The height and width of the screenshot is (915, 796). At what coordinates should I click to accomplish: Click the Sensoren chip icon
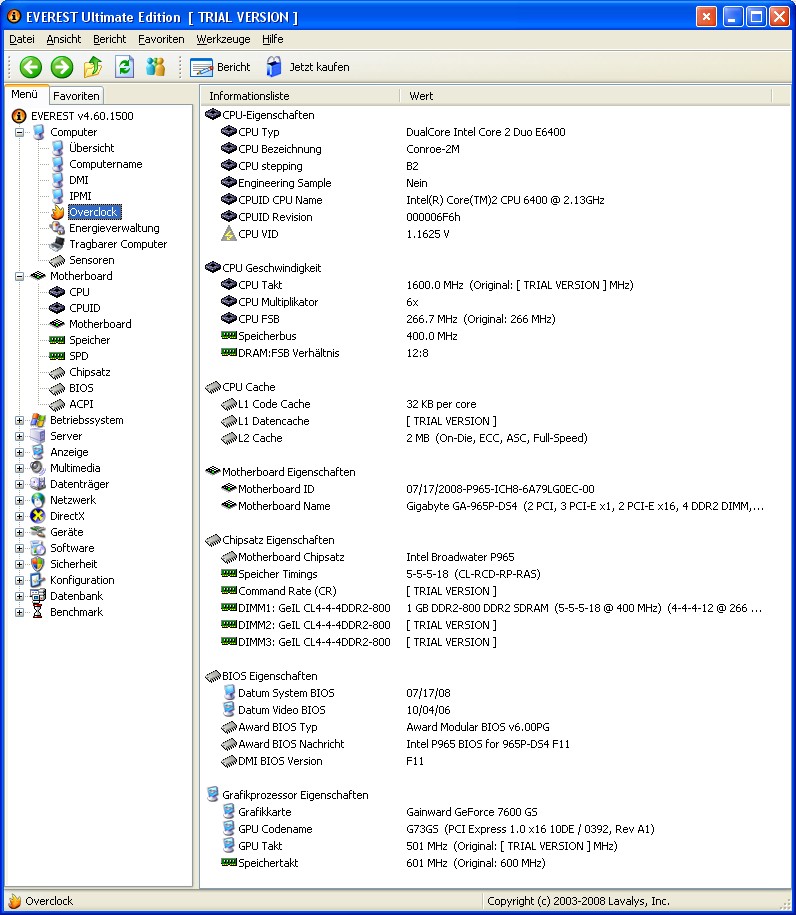coord(57,260)
